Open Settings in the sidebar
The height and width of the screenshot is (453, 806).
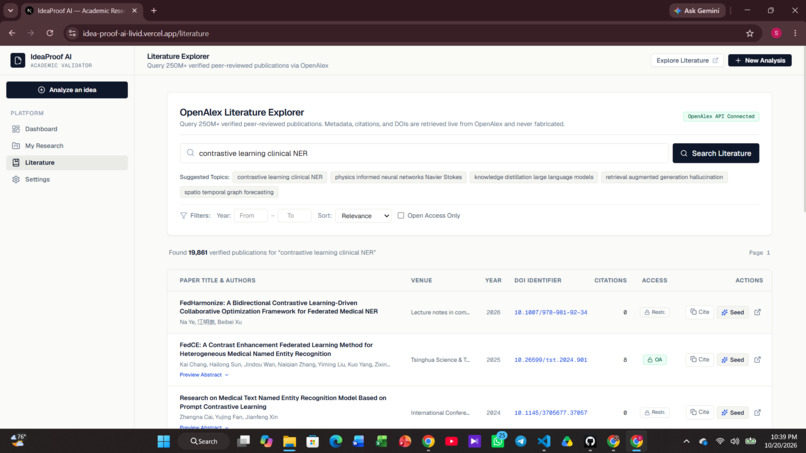[x=67, y=179]
